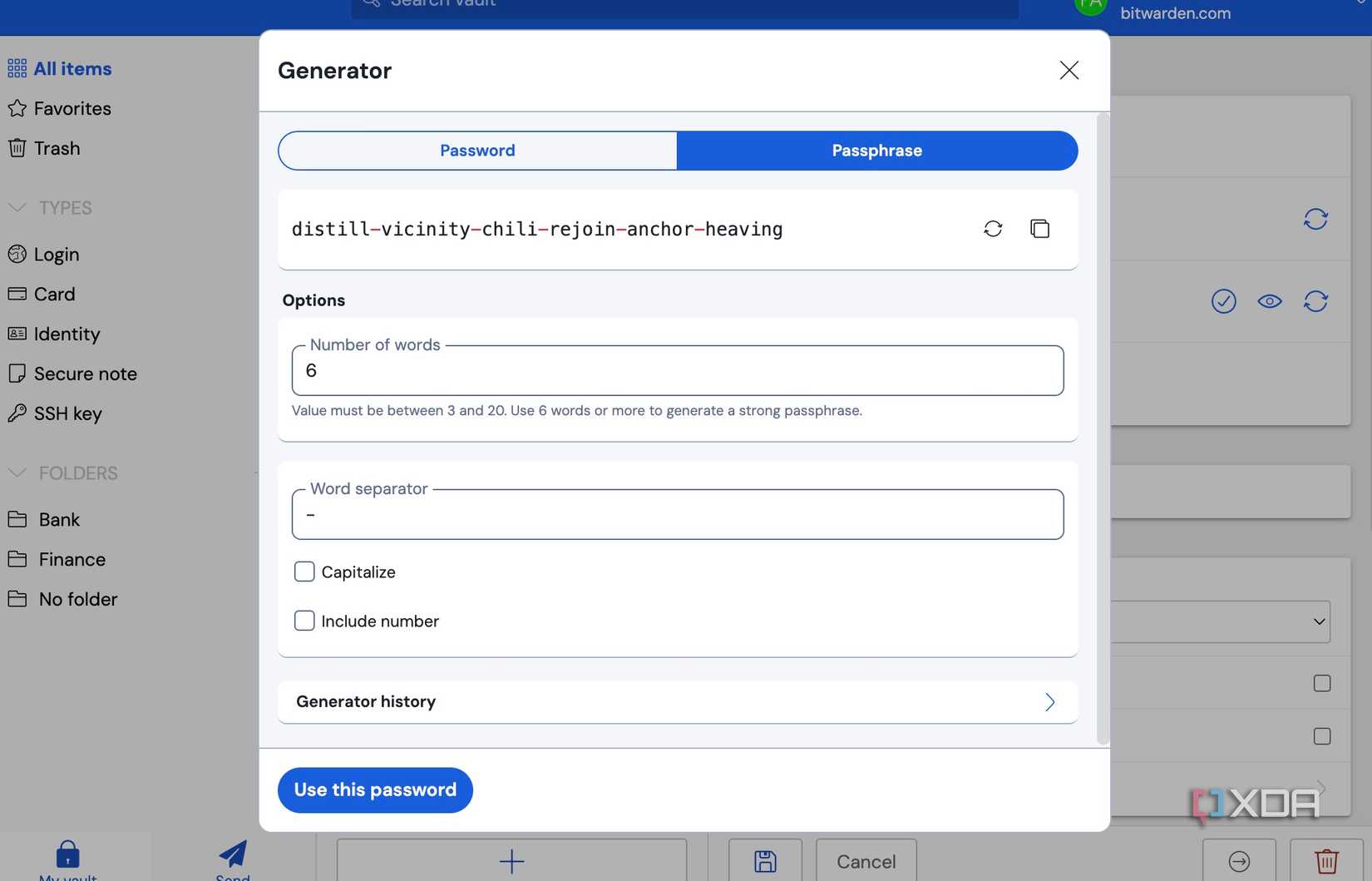Image resolution: width=1372 pixels, height=881 pixels.
Task: Click Use this password
Action: (374, 789)
